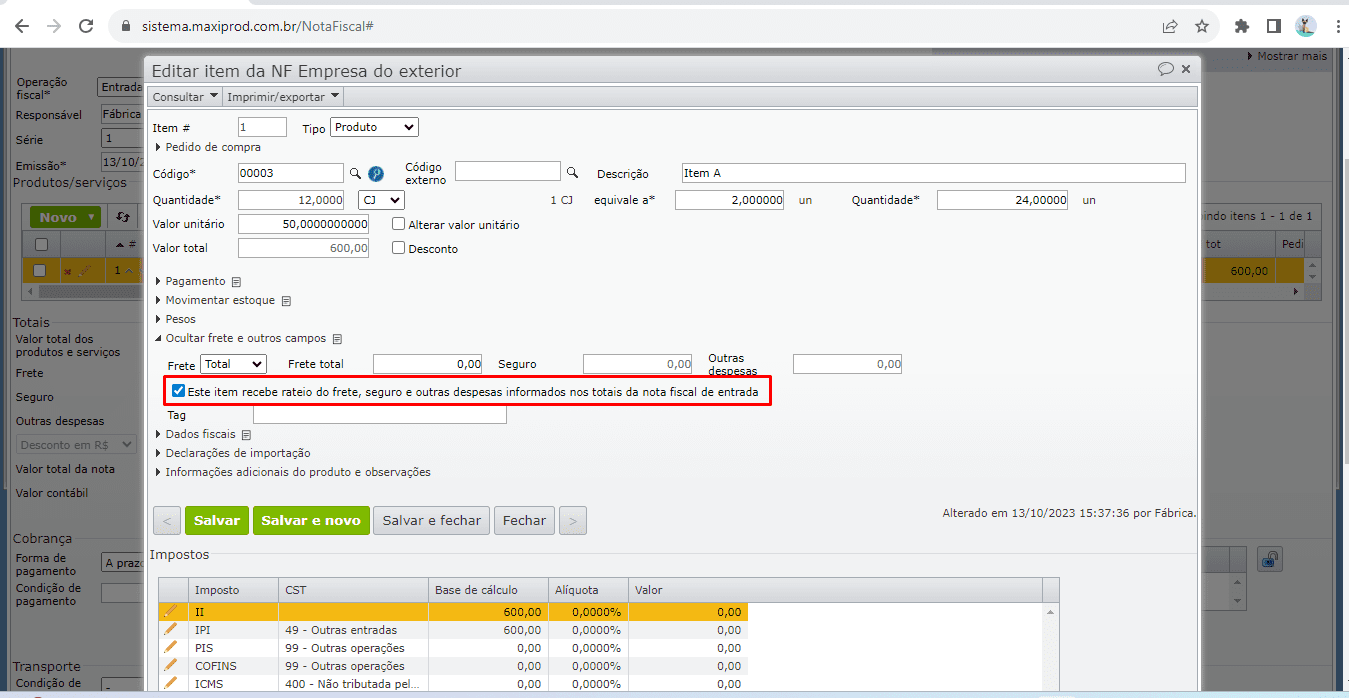1349x698 pixels.
Task: Tick the checkbox of background item row 1
Action: [x=39, y=271]
